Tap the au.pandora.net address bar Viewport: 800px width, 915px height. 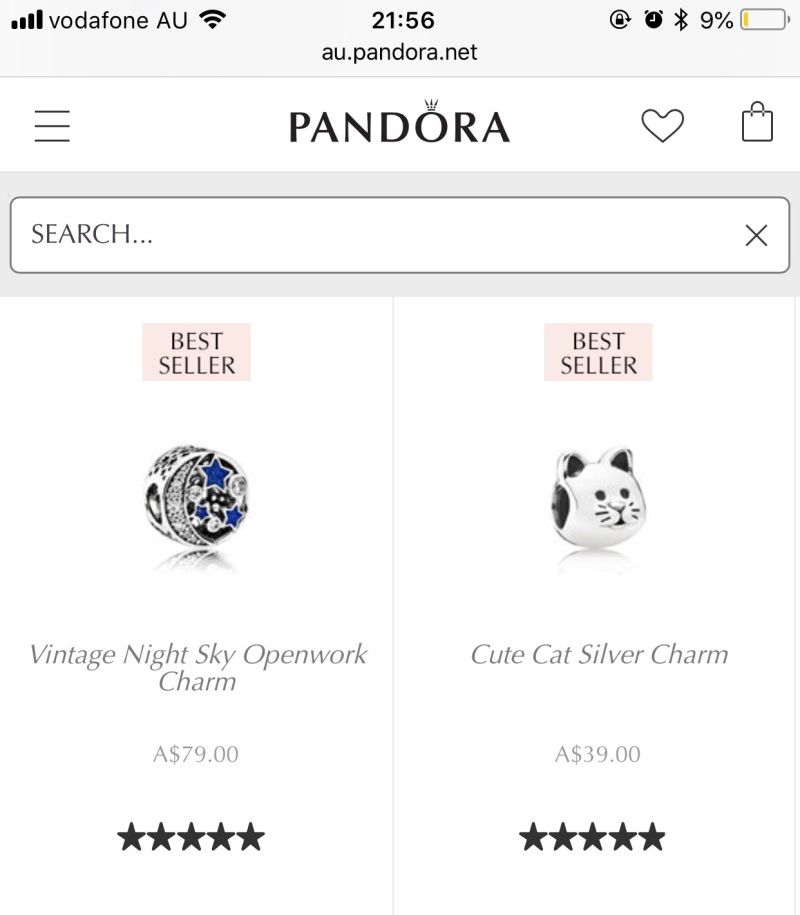(x=399, y=52)
